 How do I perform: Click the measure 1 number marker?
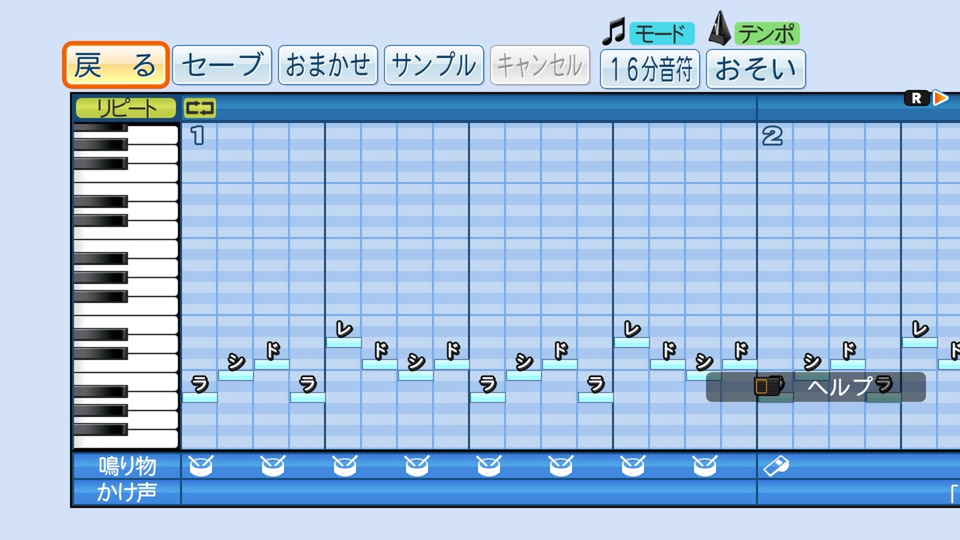pyautogui.click(x=197, y=135)
